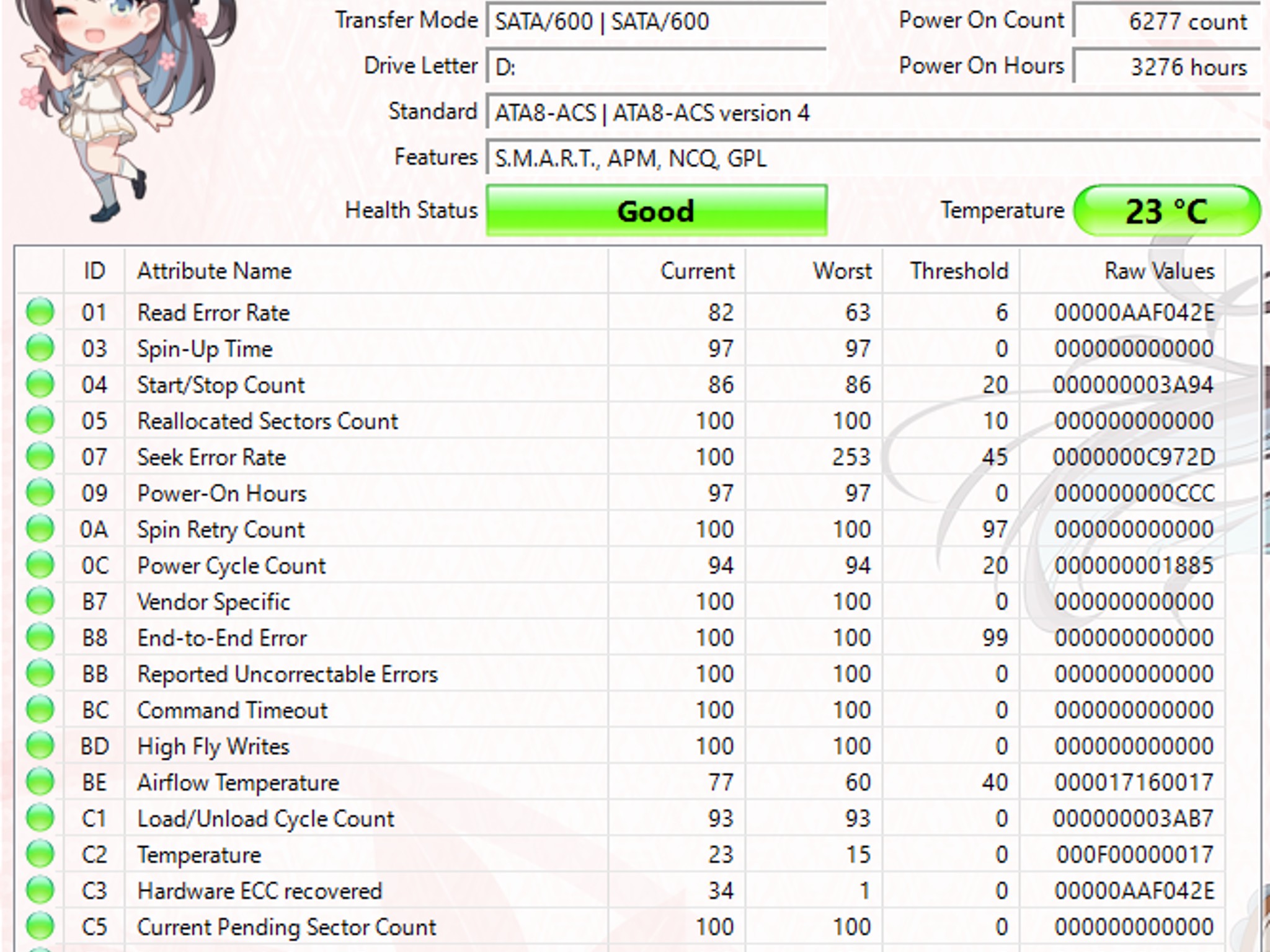This screenshot has width=1270, height=952.
Task: Click the status dot for Airflow Temperature
Action: click(40, 782)
